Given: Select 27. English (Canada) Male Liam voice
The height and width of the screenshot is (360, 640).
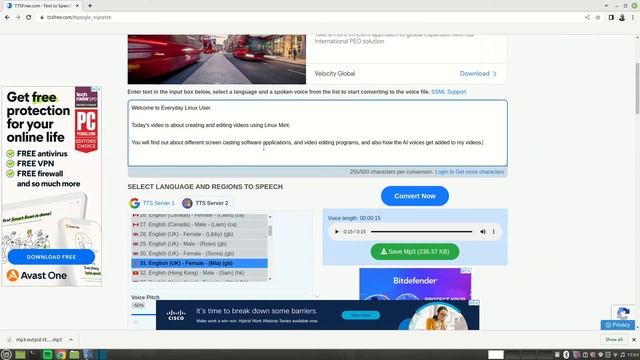Looking at the screenshot, I should click(199, 224).
